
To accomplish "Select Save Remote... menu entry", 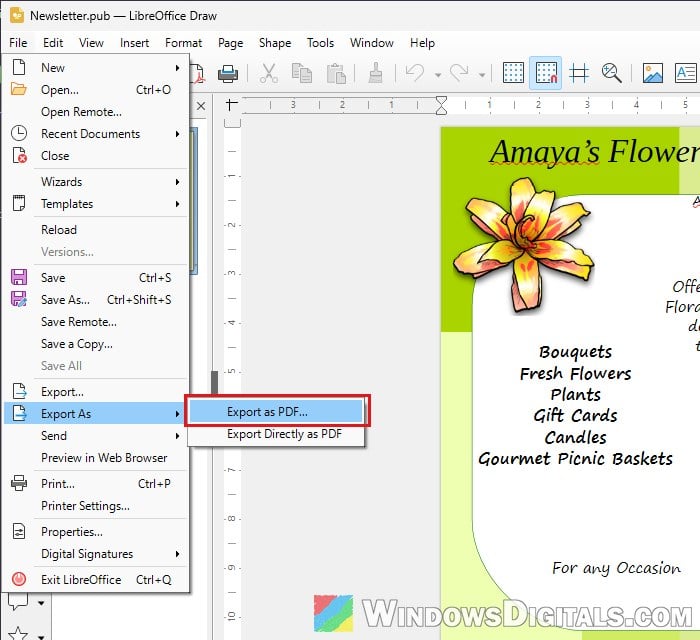I will point(96,322).
